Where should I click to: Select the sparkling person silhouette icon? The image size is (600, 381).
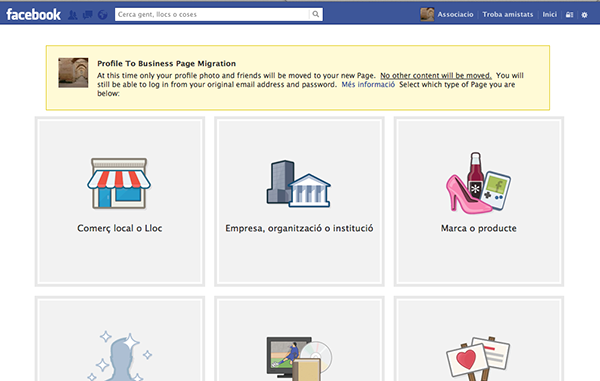[x=120, y=356]
